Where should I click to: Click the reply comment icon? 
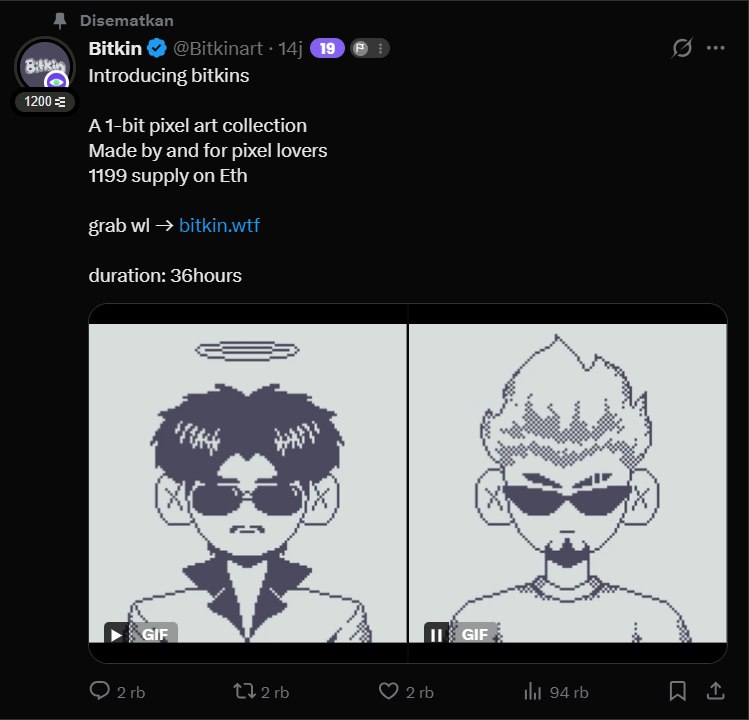coord(99,691)
